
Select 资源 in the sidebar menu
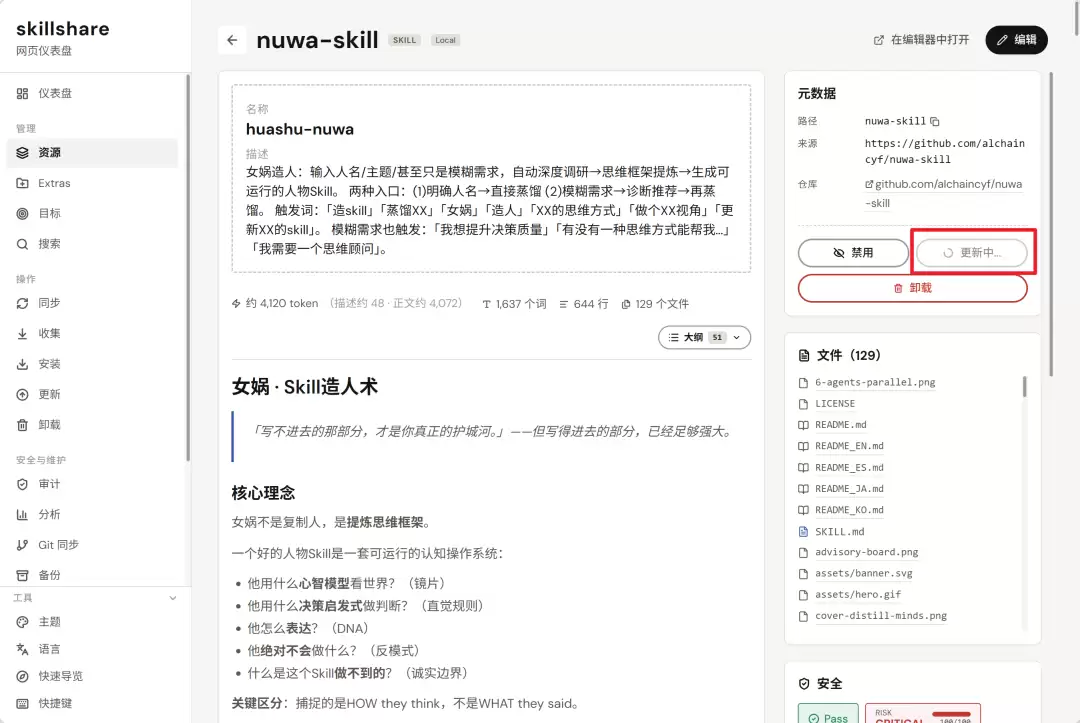(x=92, y=153)
